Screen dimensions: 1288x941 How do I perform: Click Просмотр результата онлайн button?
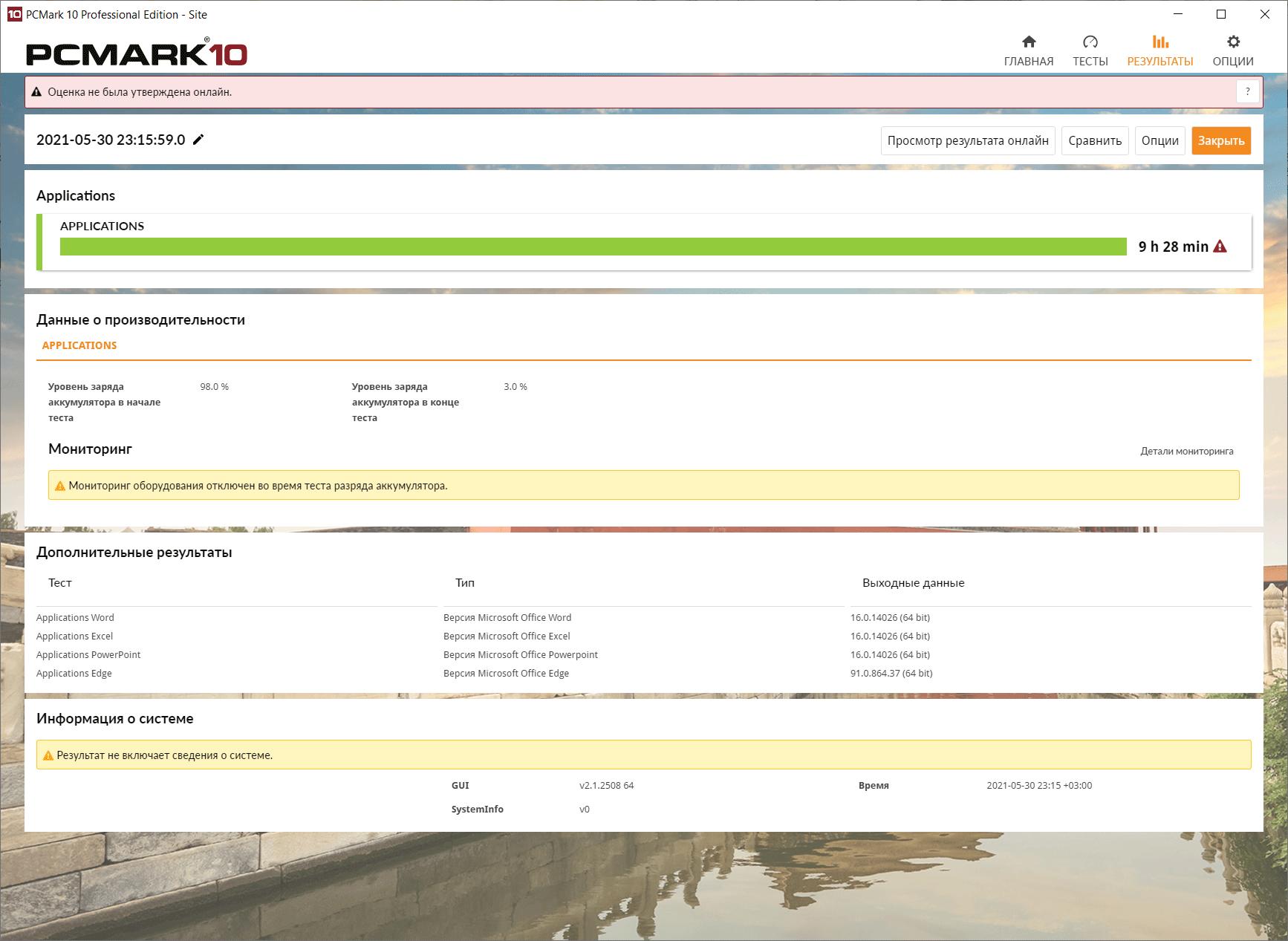point(968,140)
